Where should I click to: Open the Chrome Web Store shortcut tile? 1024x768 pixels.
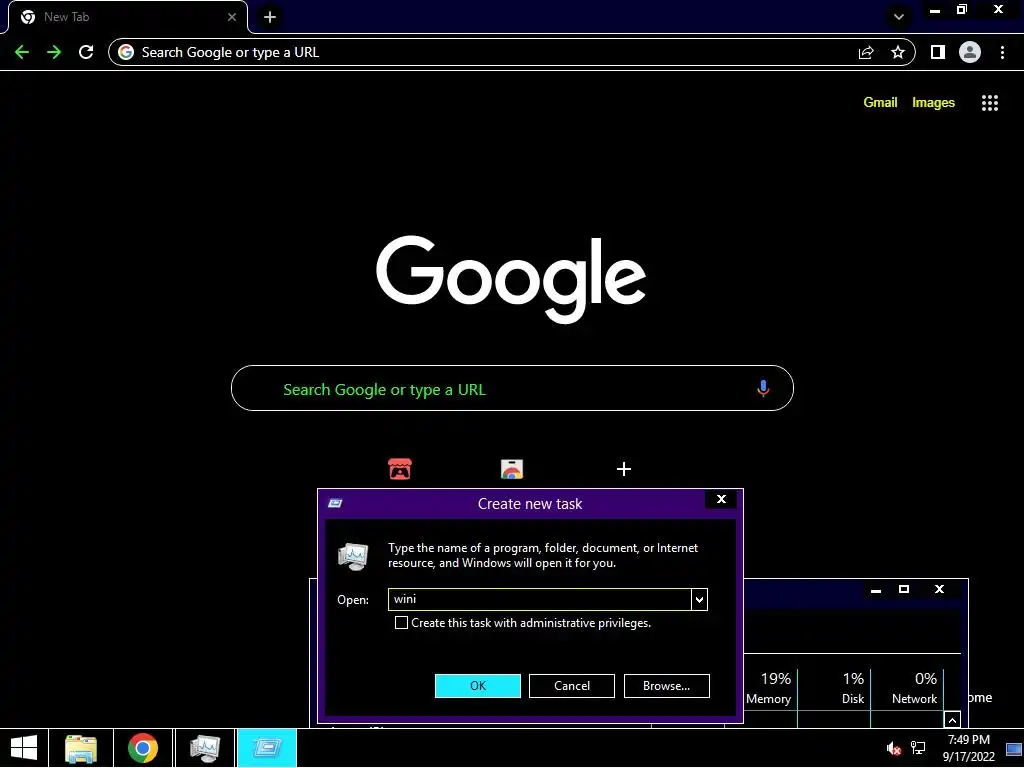[x=512, y=469]
